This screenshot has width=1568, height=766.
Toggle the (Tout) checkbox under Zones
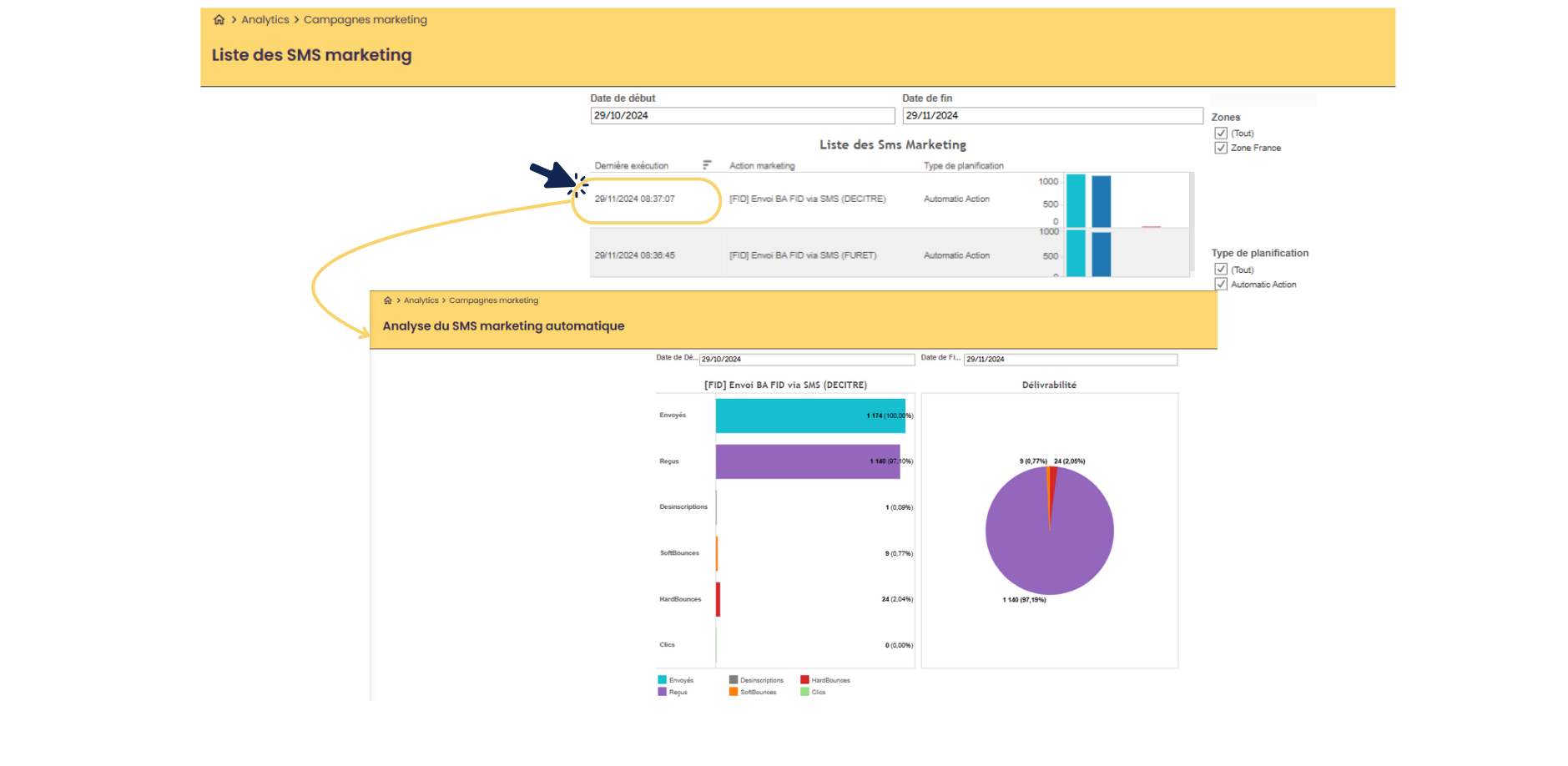pos(1221,134)
